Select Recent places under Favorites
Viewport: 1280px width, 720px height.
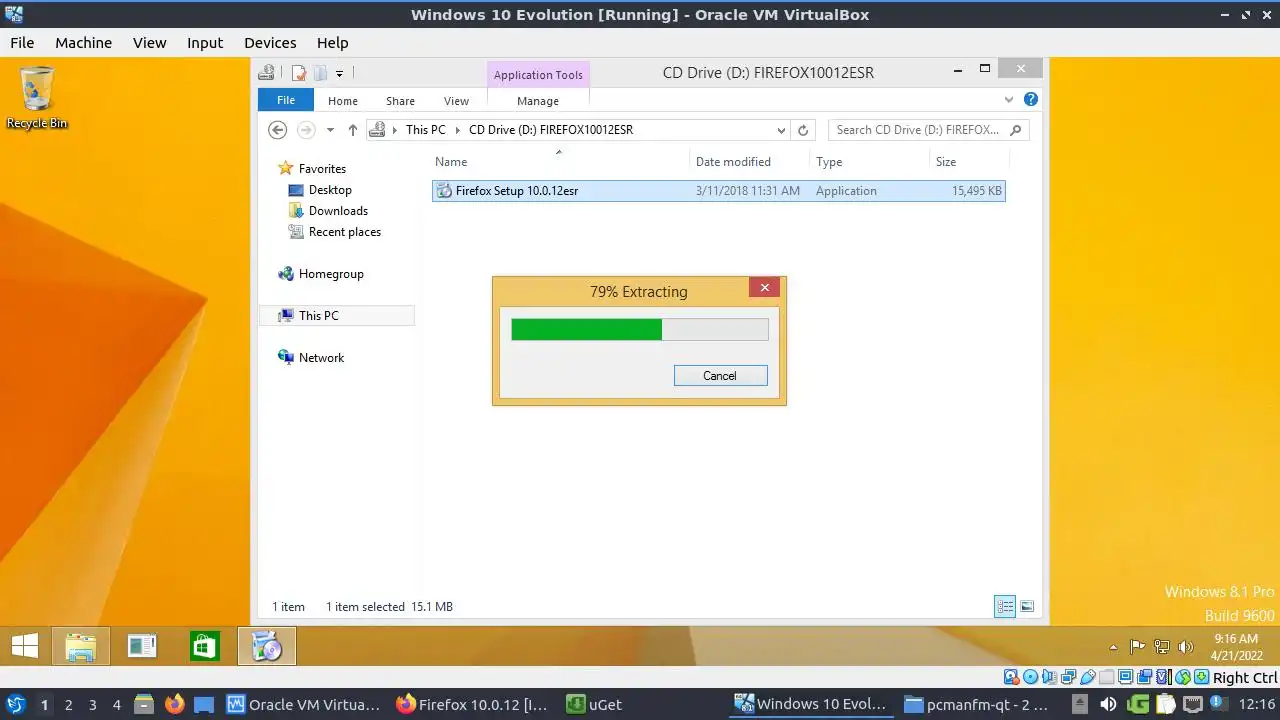(334, 232)
